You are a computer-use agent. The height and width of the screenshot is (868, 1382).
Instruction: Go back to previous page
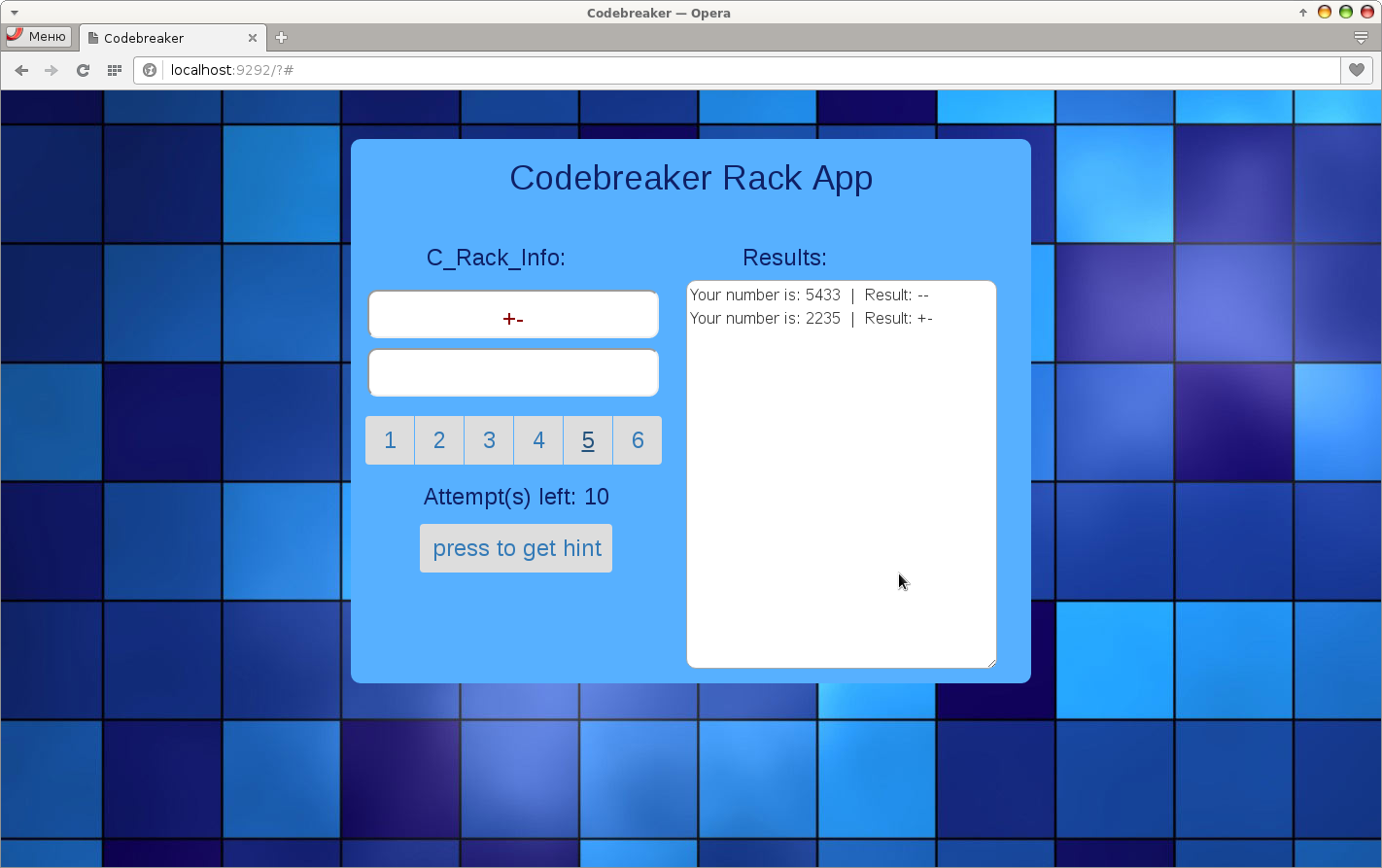tap(21, 70)
